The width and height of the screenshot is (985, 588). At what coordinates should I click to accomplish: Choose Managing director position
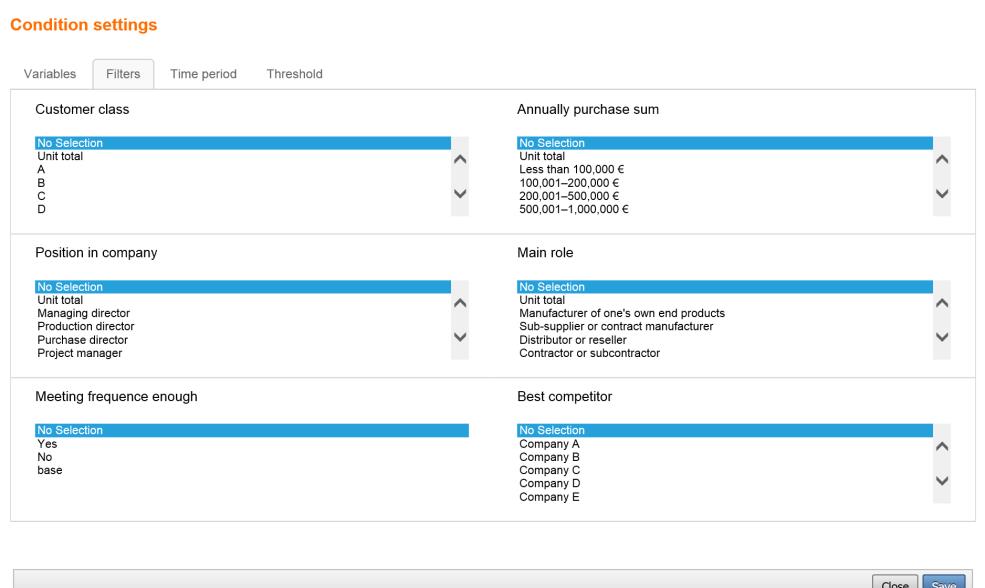click(x=243, y=313)
